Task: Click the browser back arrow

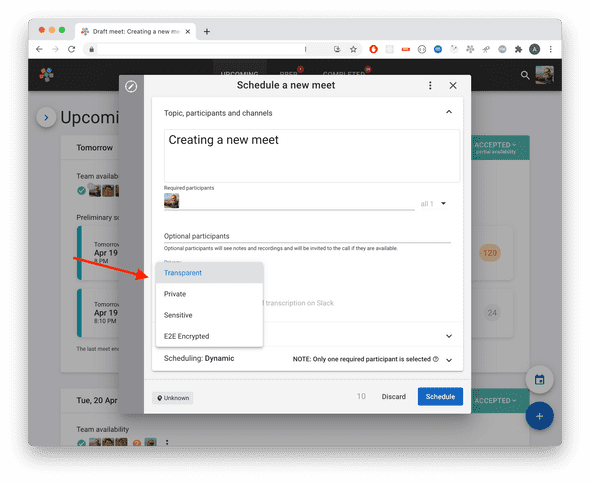Action: coord(39,49)
